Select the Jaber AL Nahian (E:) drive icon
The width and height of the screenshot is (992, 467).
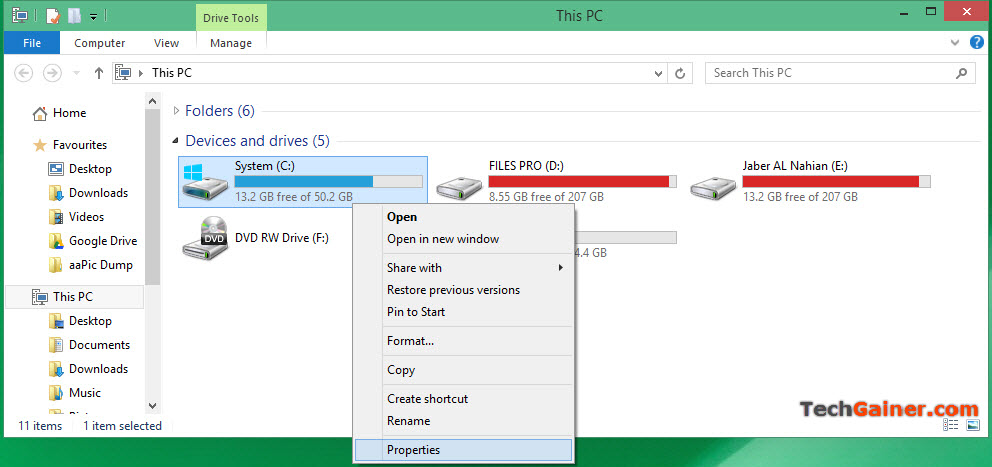[x=713, y=183]
